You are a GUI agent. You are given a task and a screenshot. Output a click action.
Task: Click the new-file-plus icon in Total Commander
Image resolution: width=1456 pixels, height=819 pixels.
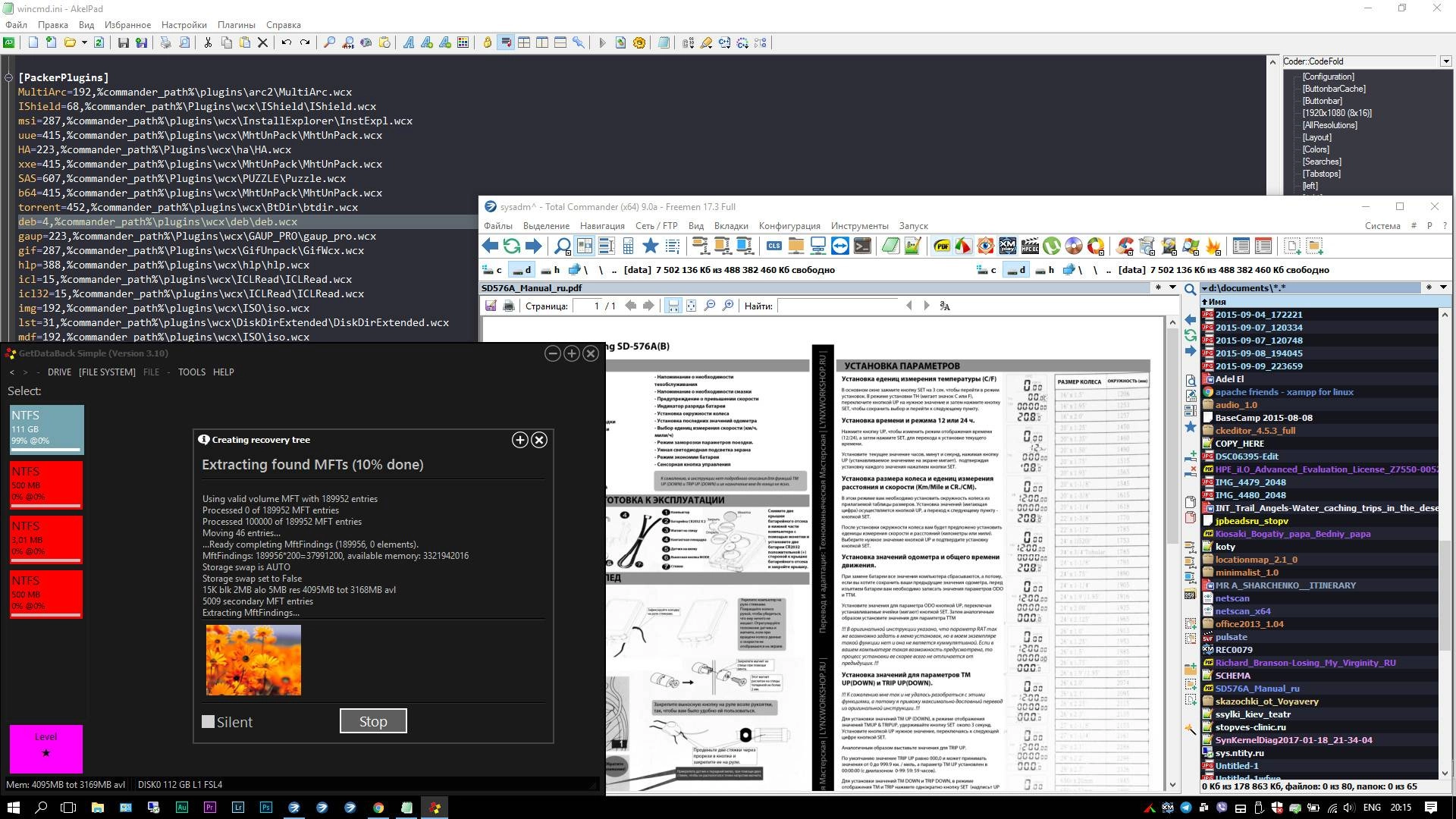coord(1292,246)
